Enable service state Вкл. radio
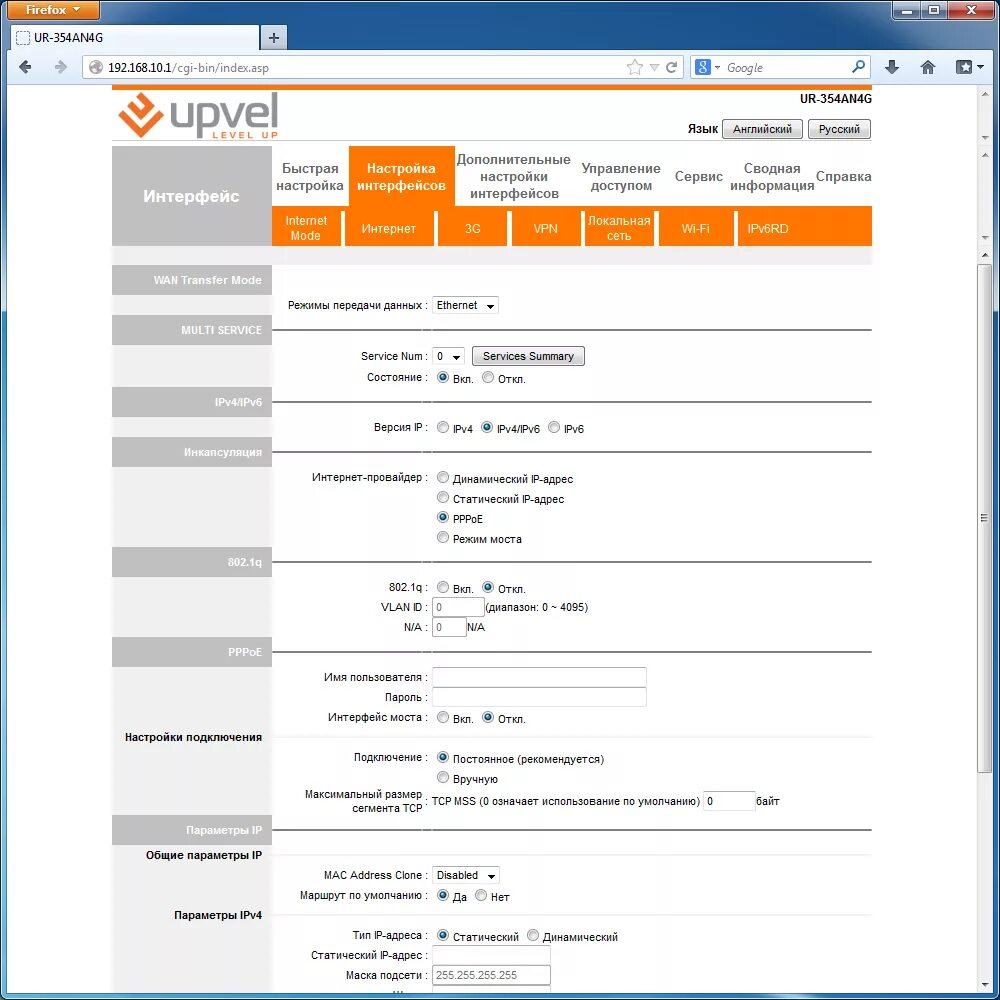The image size is (1000, 1000). [x=443, y=378]
